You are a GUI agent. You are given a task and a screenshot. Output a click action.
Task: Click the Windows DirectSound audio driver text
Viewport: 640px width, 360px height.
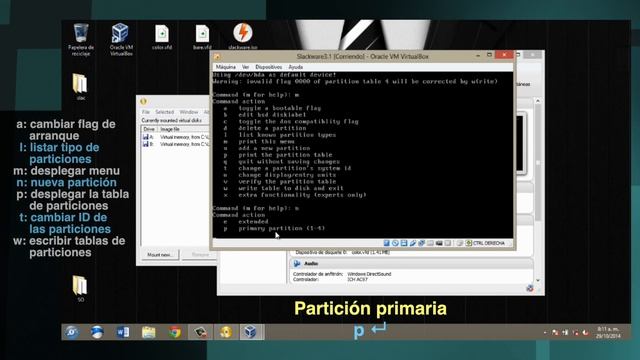coord(369,274)
